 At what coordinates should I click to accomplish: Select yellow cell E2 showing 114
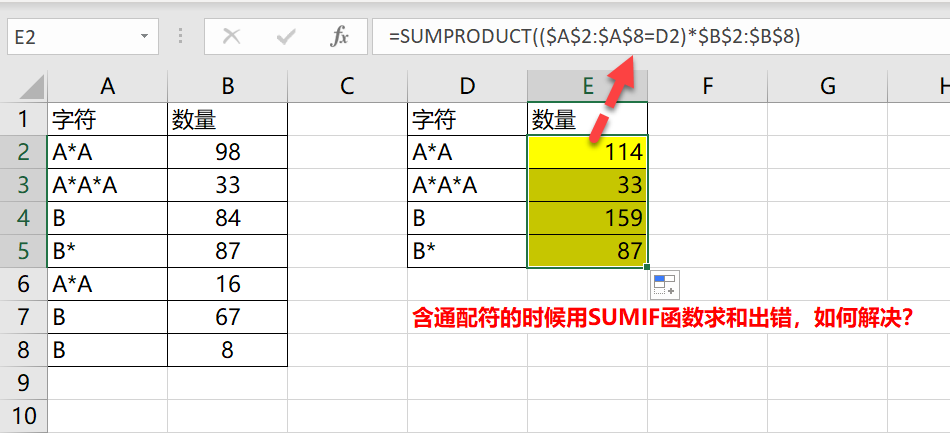[x=587, y=152]
